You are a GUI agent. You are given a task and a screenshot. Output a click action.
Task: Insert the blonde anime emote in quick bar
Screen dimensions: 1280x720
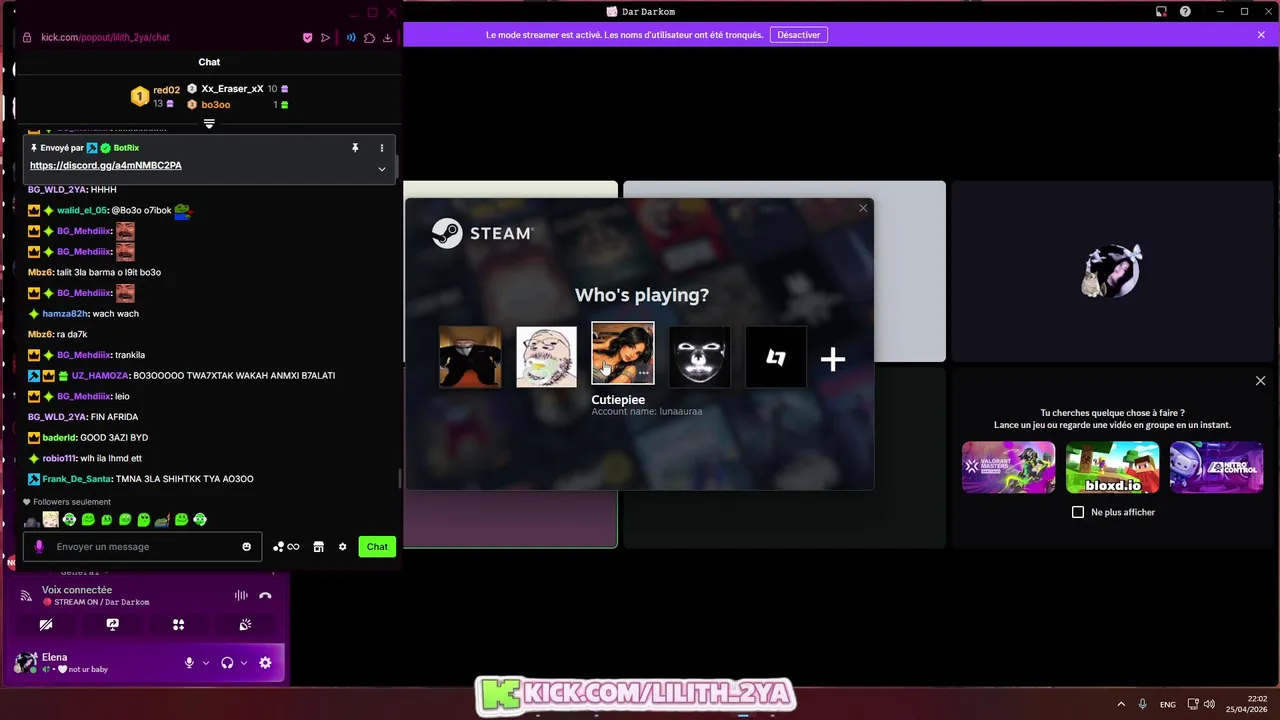click(50, 519)
